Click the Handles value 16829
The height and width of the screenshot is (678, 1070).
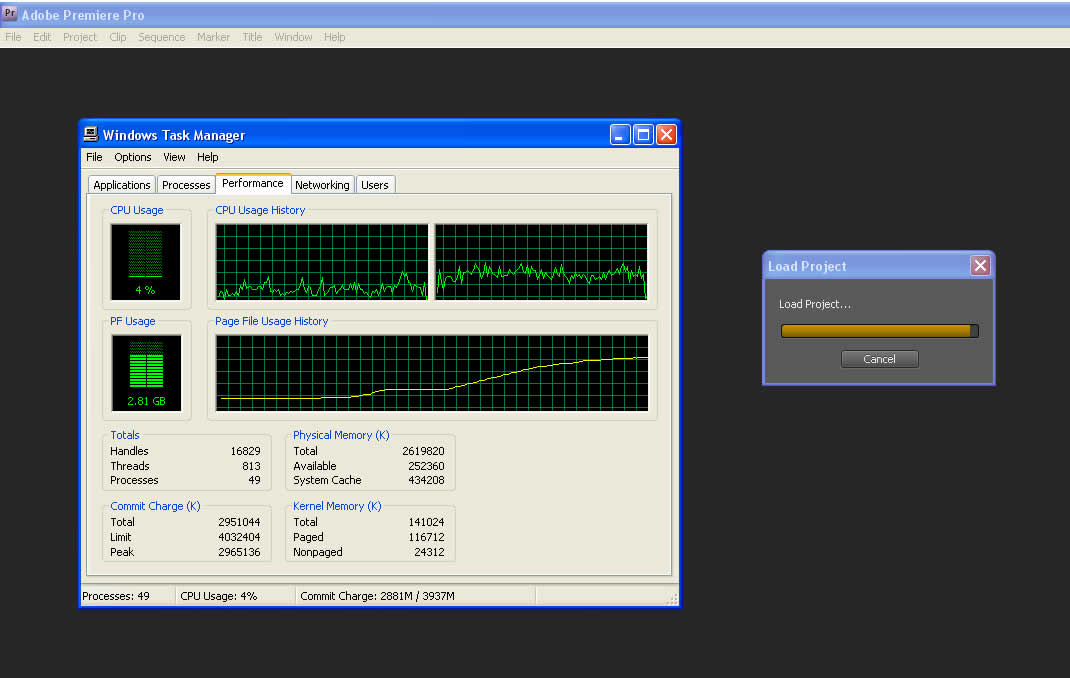245,451
